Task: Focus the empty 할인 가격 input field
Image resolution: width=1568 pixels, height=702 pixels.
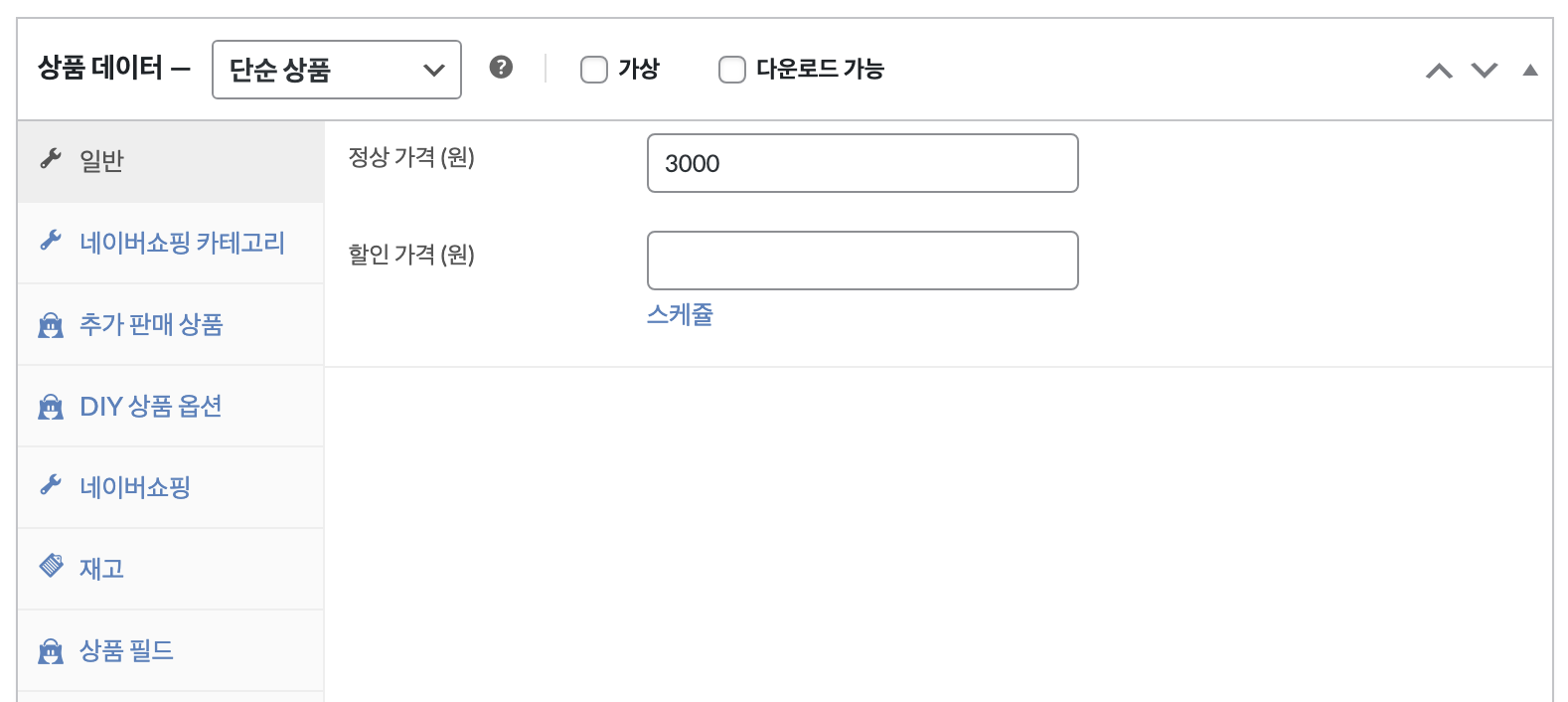Action: (x=862, y=261)
